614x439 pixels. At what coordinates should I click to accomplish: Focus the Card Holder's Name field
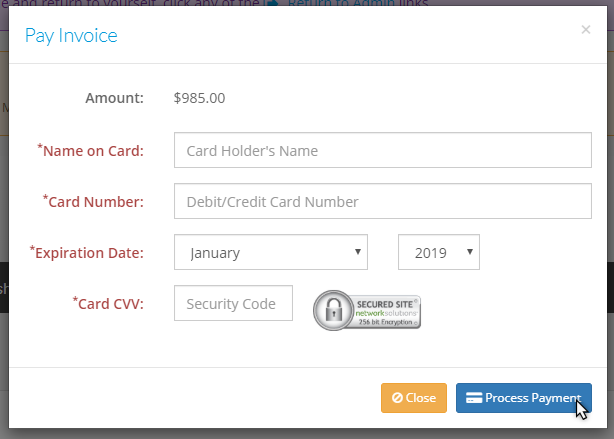(383, 150)
